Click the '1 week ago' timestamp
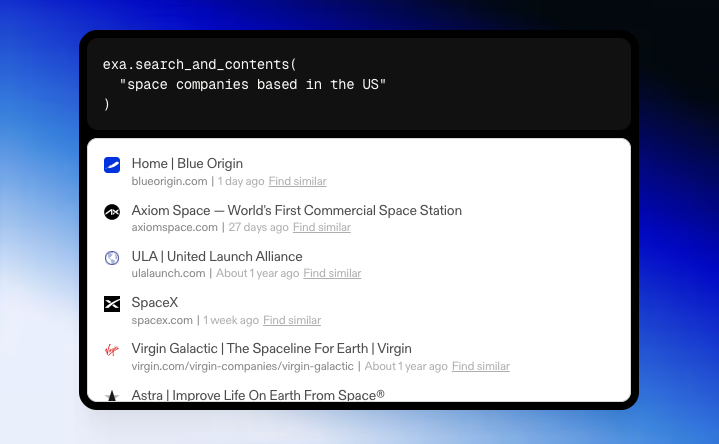This screenshot has height=444, width=719. coord(231,320)
